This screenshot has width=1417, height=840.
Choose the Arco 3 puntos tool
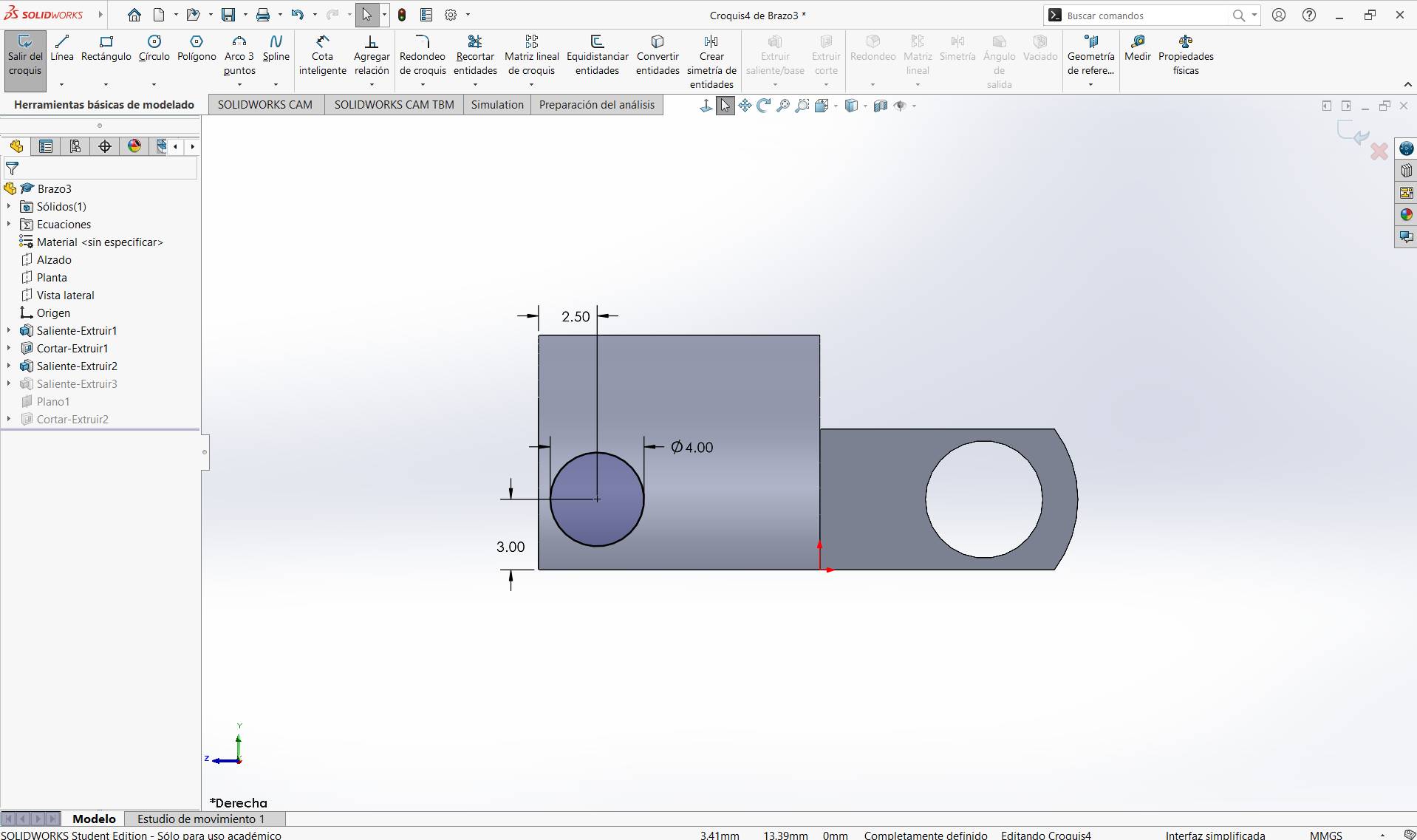click(x=239, y=55)
